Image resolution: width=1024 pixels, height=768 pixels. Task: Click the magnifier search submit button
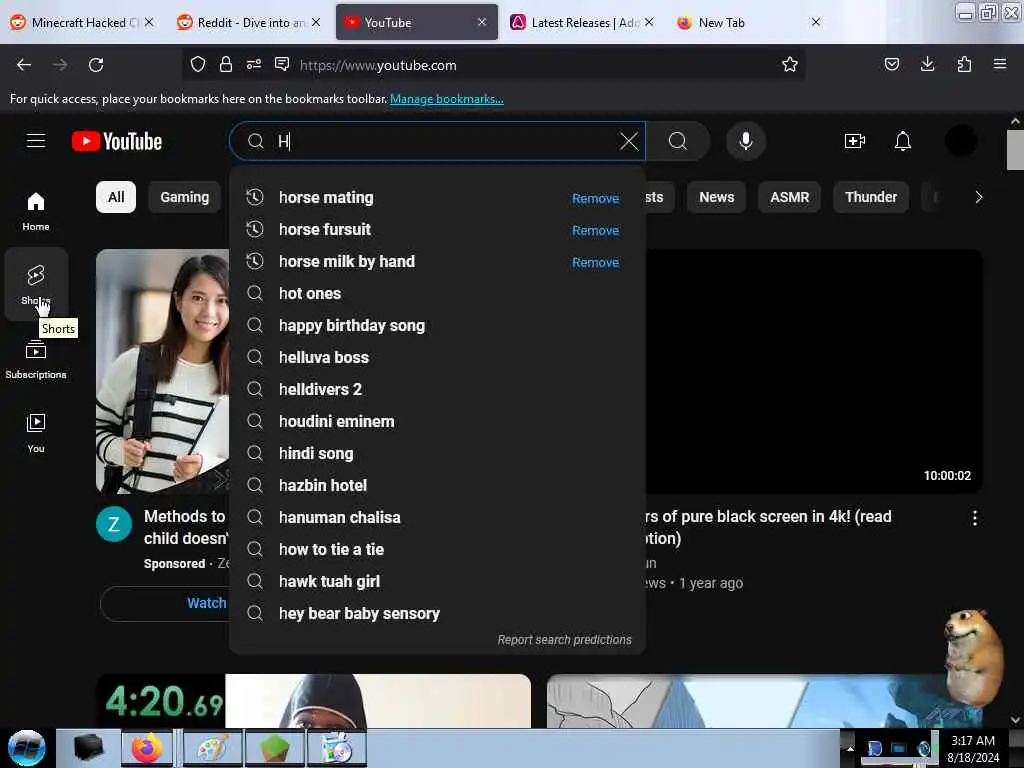pyautogui.click(x=678, y=141)
